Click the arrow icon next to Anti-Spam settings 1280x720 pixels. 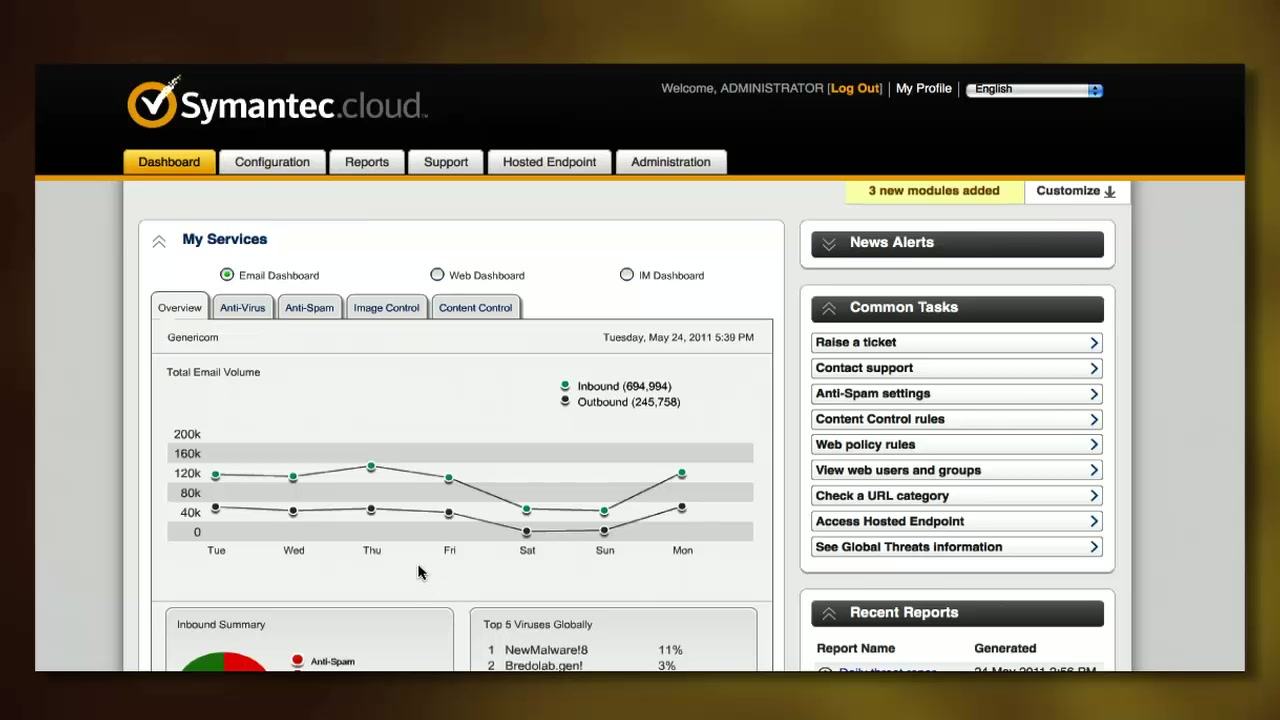pyautogui.click(x=1094, y=394)
